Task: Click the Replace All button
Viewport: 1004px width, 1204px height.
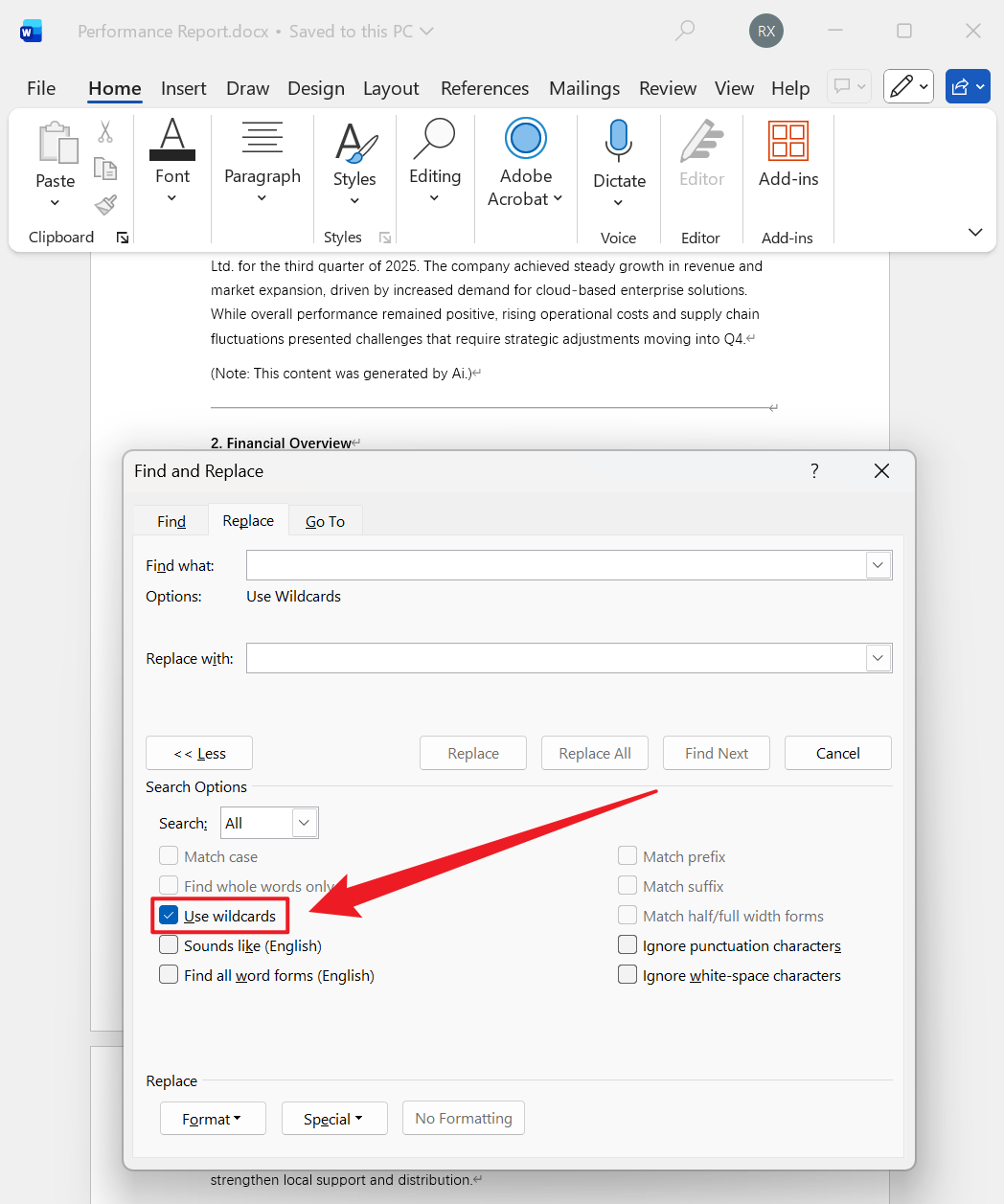Action: (595, 753)
